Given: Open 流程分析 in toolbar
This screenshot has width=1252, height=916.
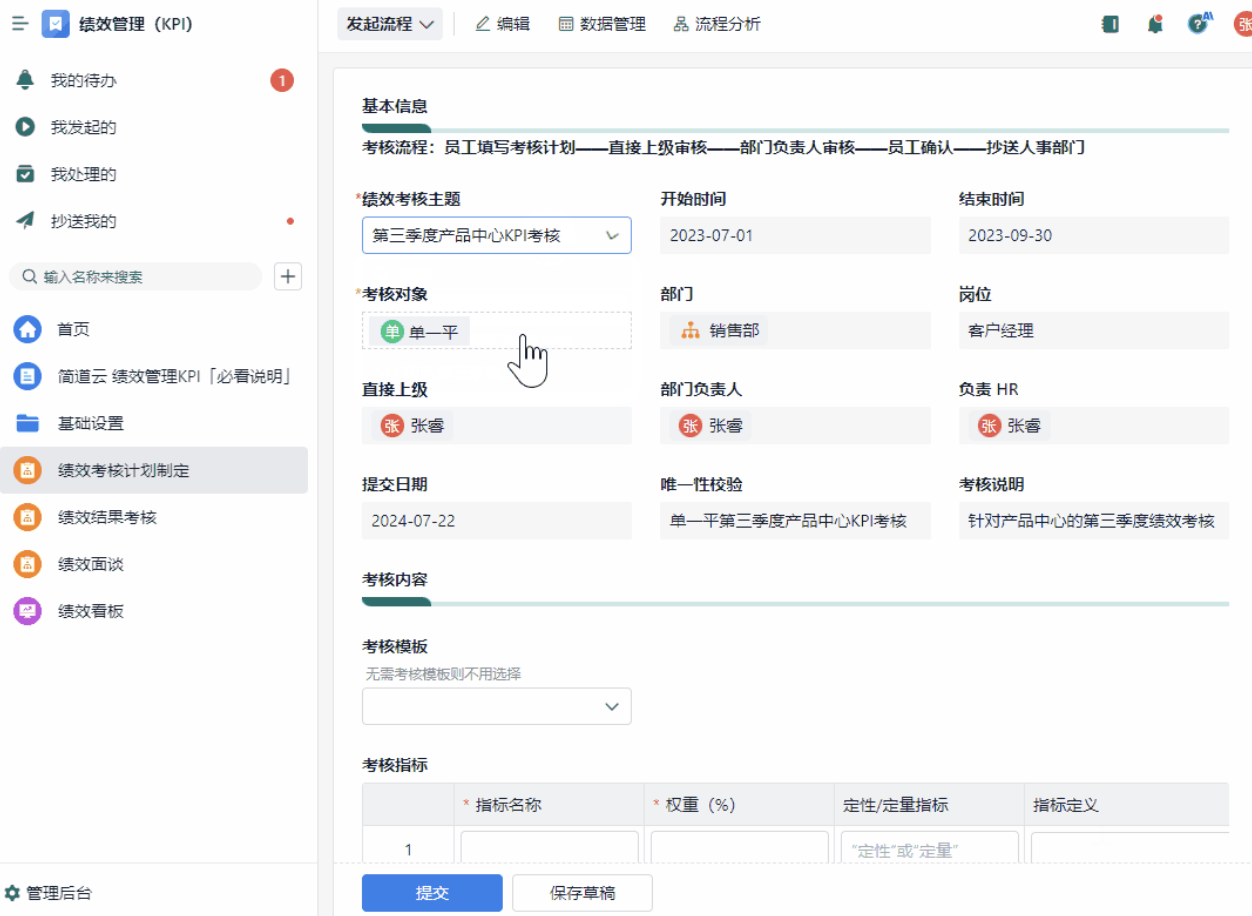Looking at the screenshot, I should 717,24.
